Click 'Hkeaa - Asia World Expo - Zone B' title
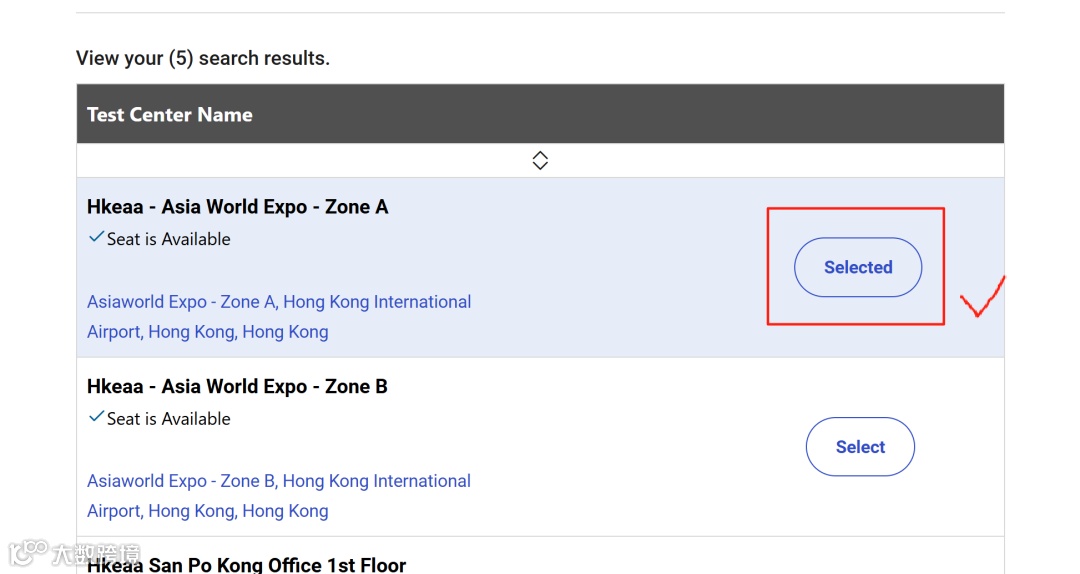This screenshot has width=1080, height=574. (237, 387)
